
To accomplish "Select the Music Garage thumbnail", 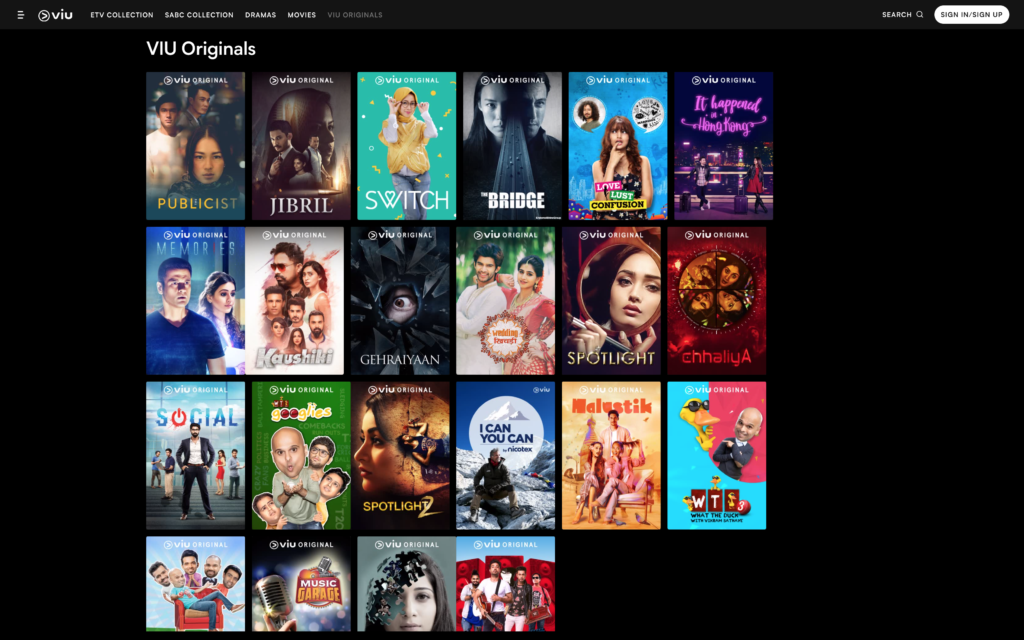I will [x=301, y=585].
